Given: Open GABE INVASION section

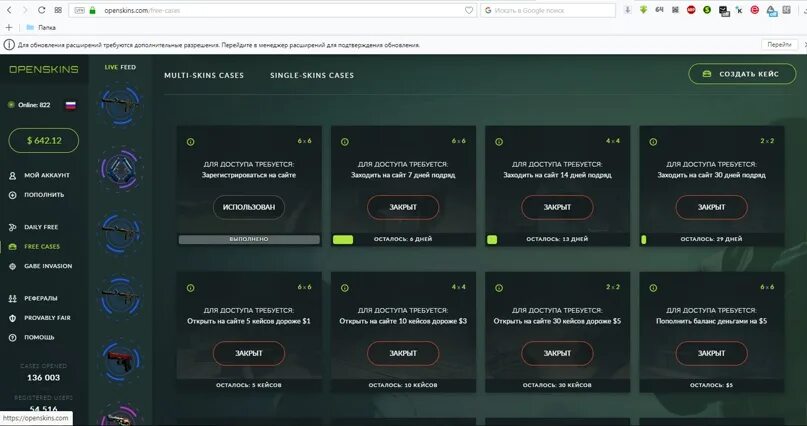Looking at the screenshot, I should click(x=40, y=267).
